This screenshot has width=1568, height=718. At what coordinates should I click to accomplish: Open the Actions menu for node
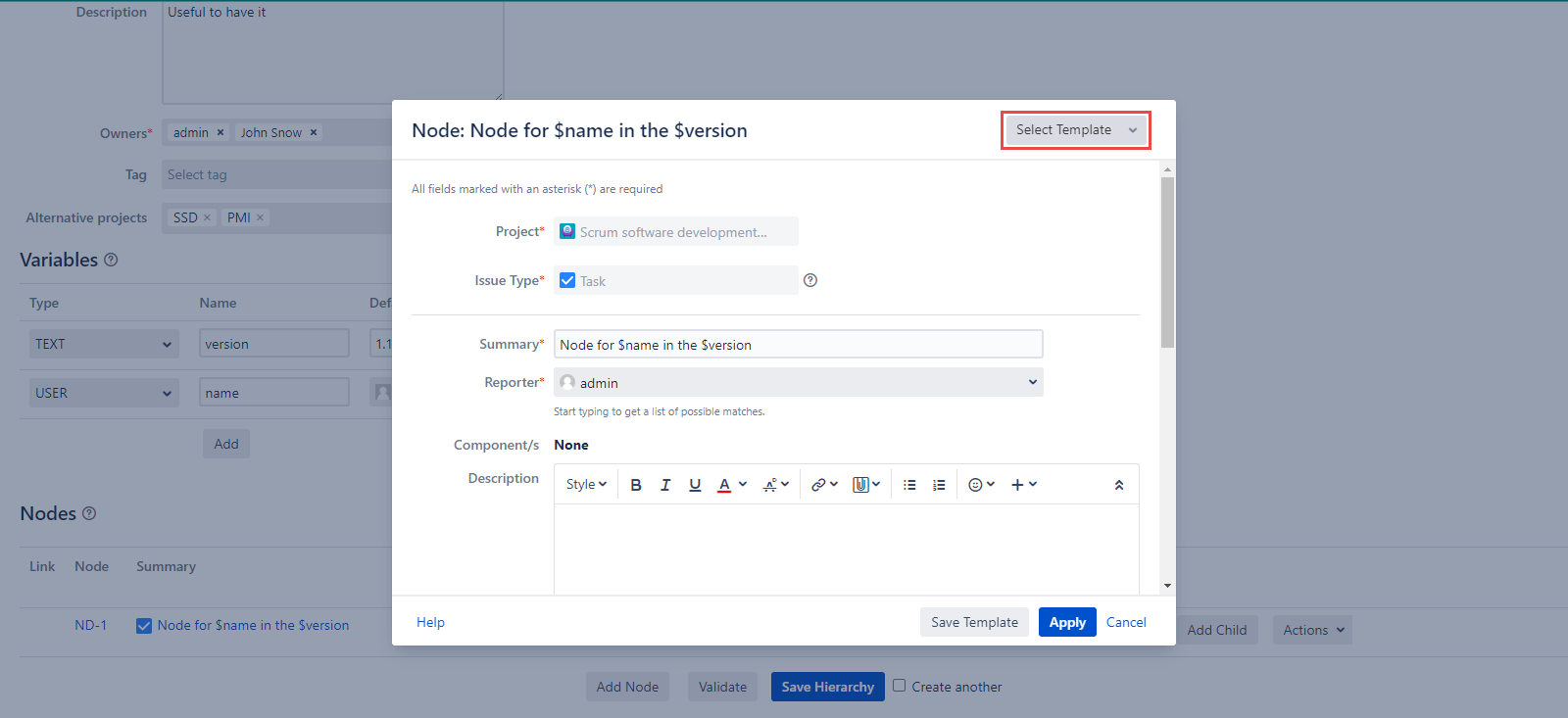click(x=1311, y=630)
